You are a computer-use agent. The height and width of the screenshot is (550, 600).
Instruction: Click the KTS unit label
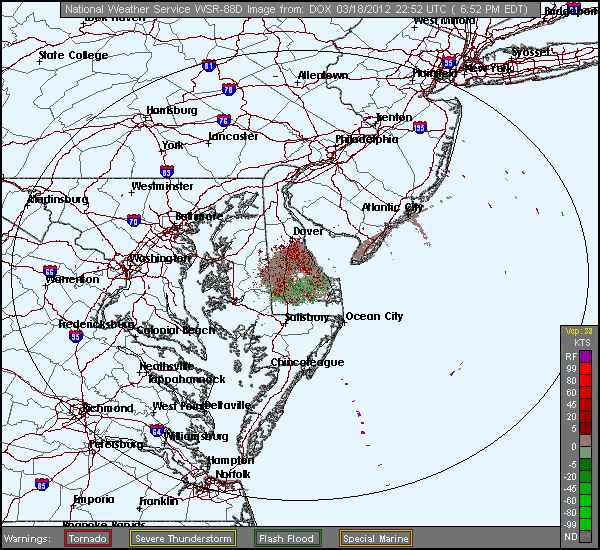pos(582,343)
